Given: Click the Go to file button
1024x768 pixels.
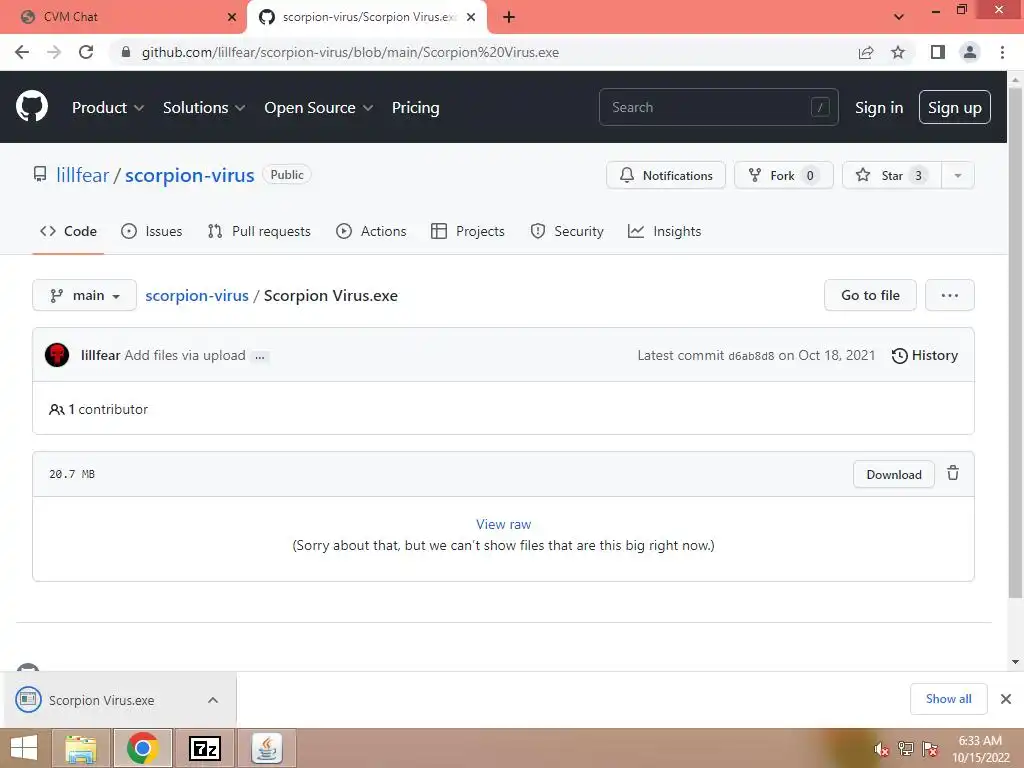Looking at the screenshot, I should pyautogui.click(x=870, y=295).
